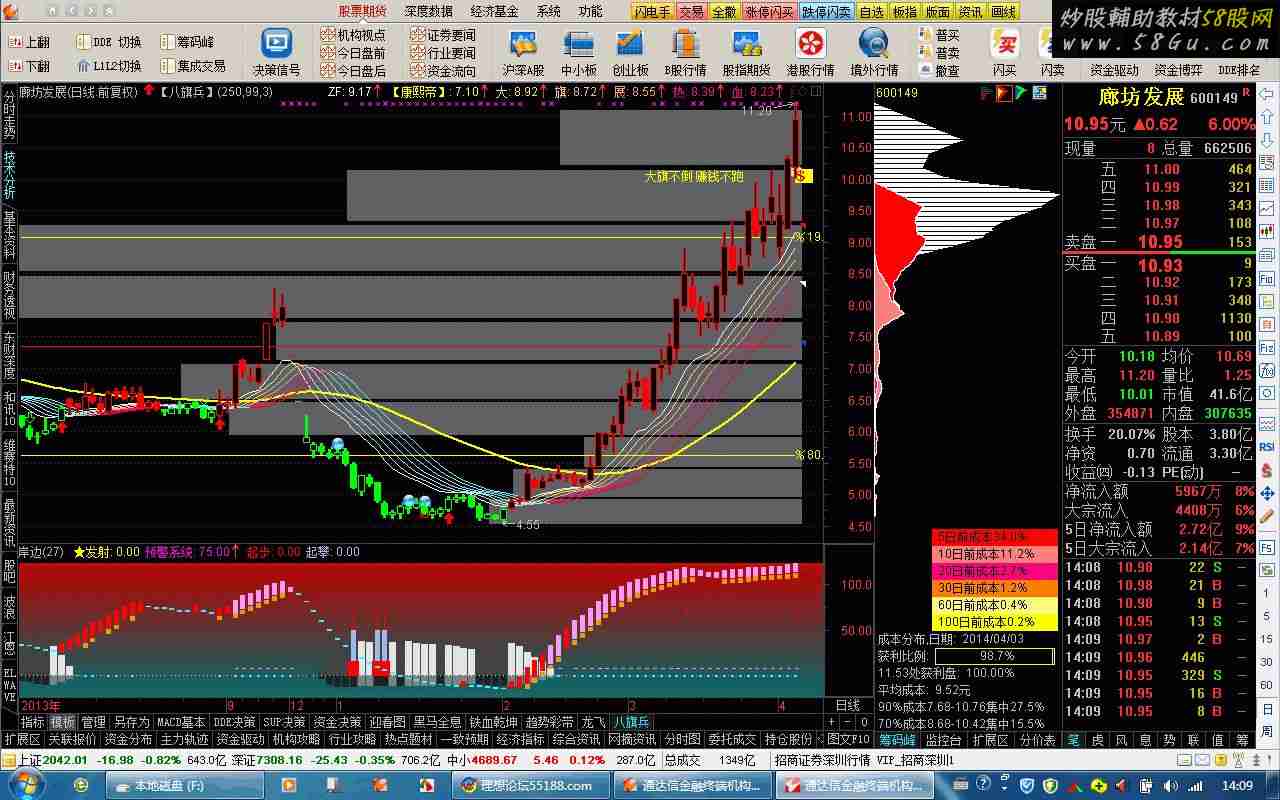
Task: Open the 股票期货 menu
Action: 362,11
